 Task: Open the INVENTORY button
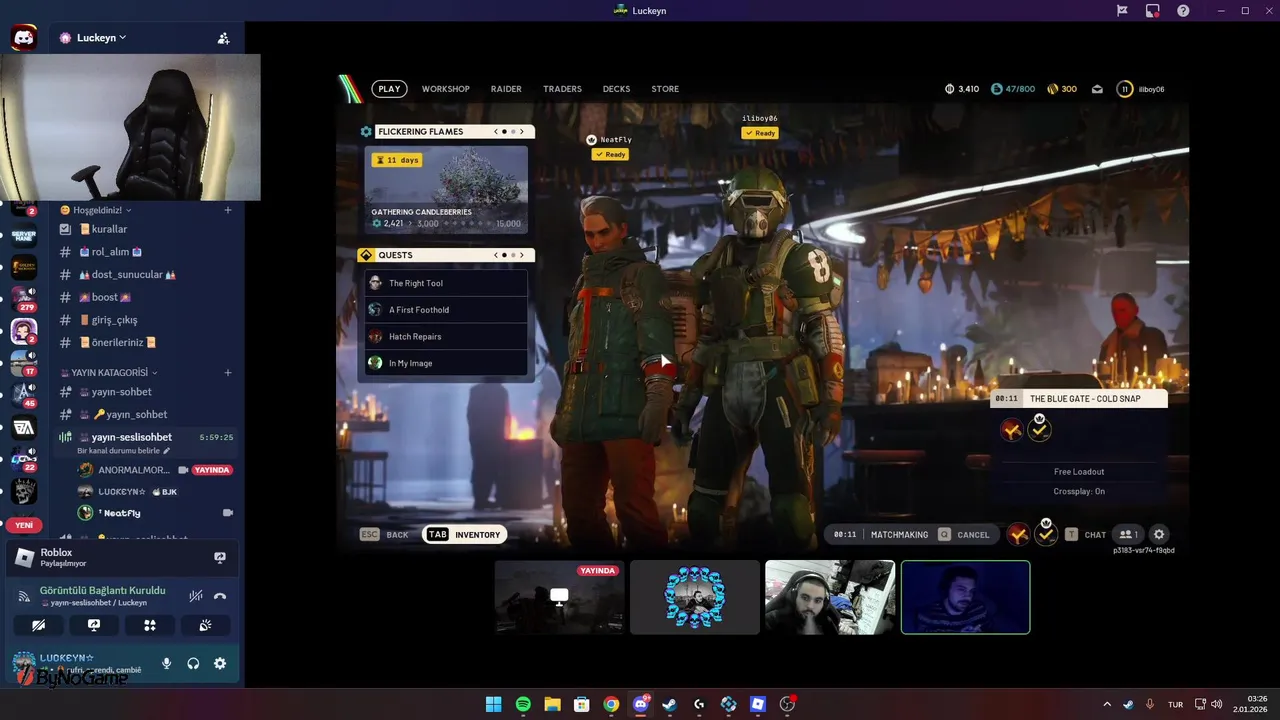click(465, 534)
